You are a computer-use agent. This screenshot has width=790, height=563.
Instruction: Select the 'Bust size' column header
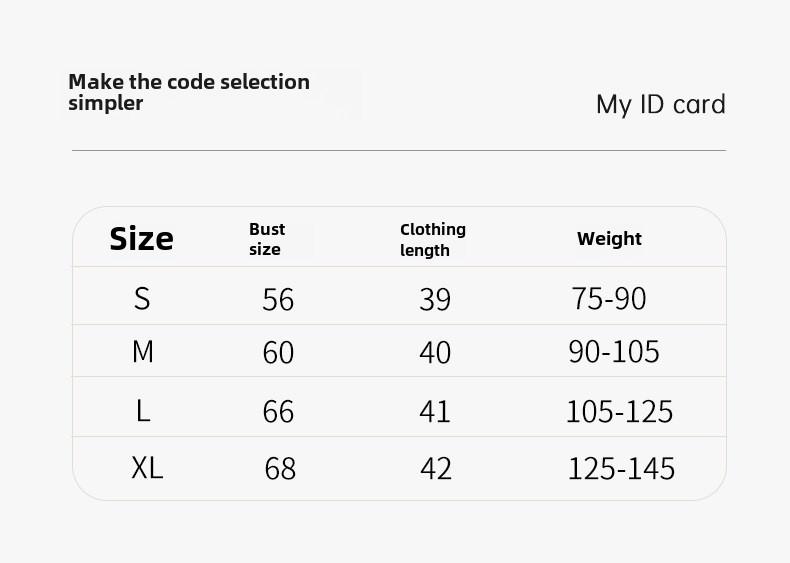(267, 239)
